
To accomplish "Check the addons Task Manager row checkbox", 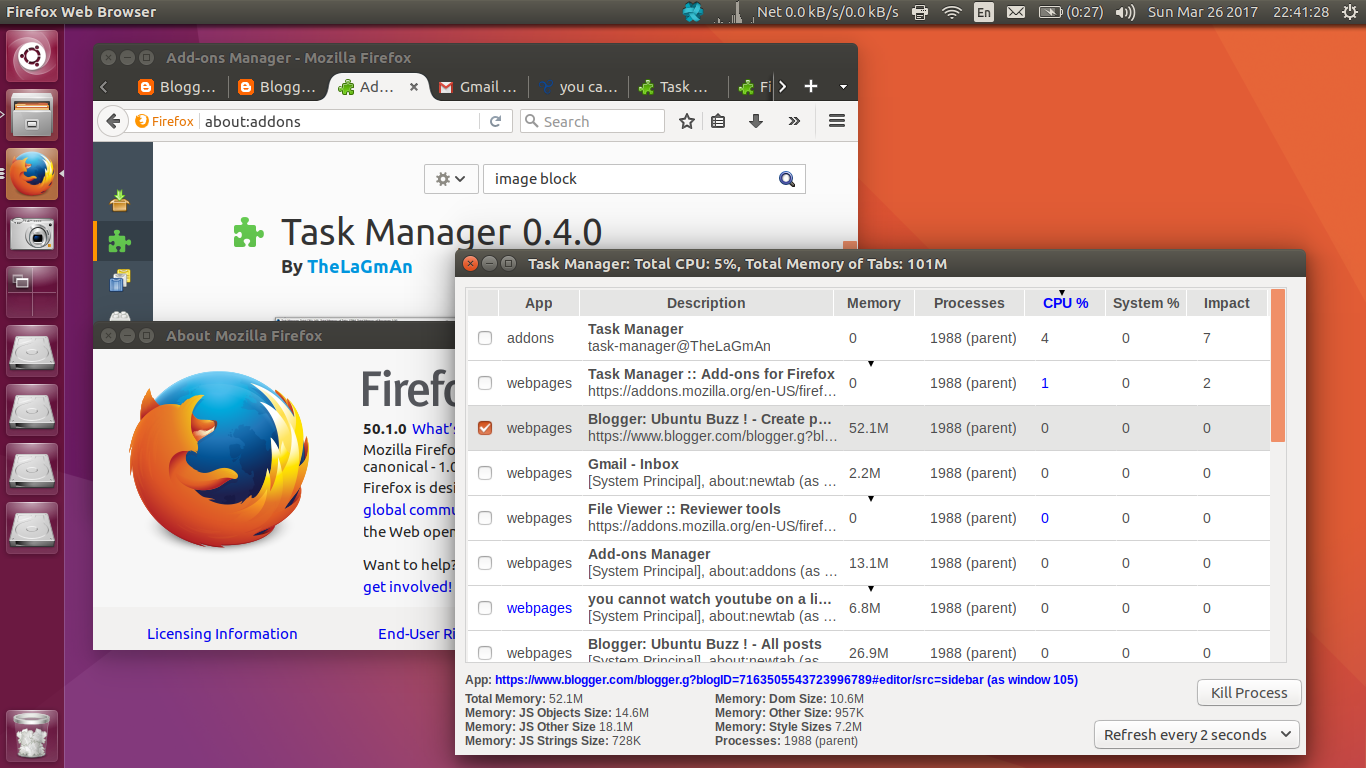I will [x=485, y=338].
